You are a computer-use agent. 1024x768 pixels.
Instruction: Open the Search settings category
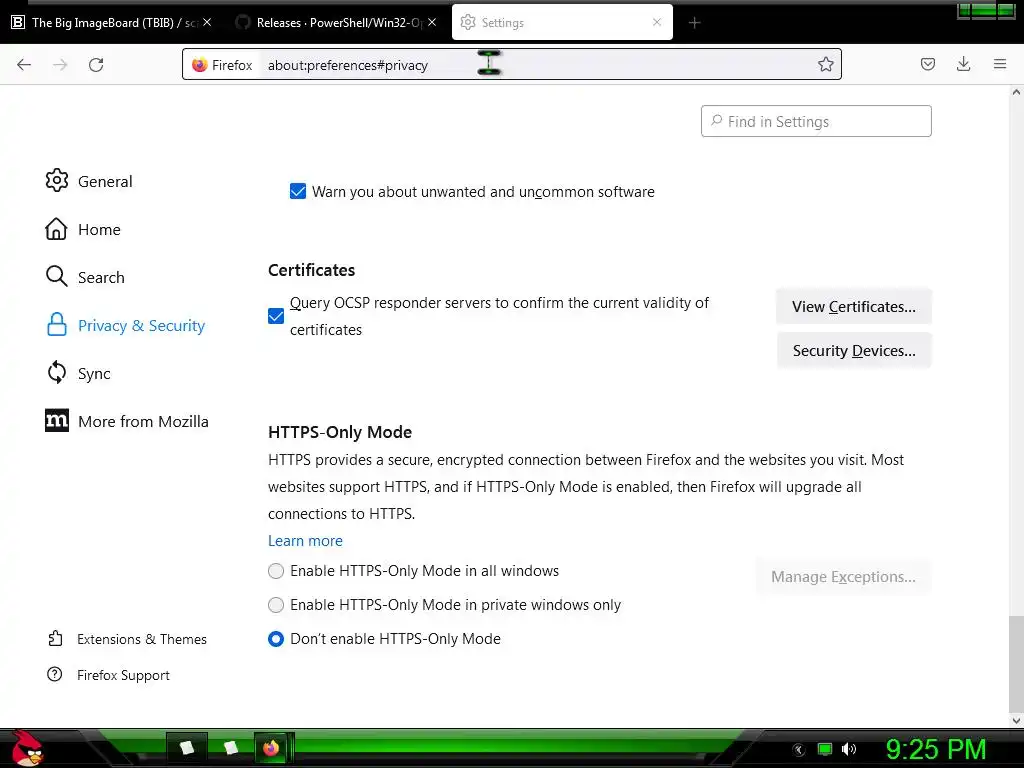(101, 277)
